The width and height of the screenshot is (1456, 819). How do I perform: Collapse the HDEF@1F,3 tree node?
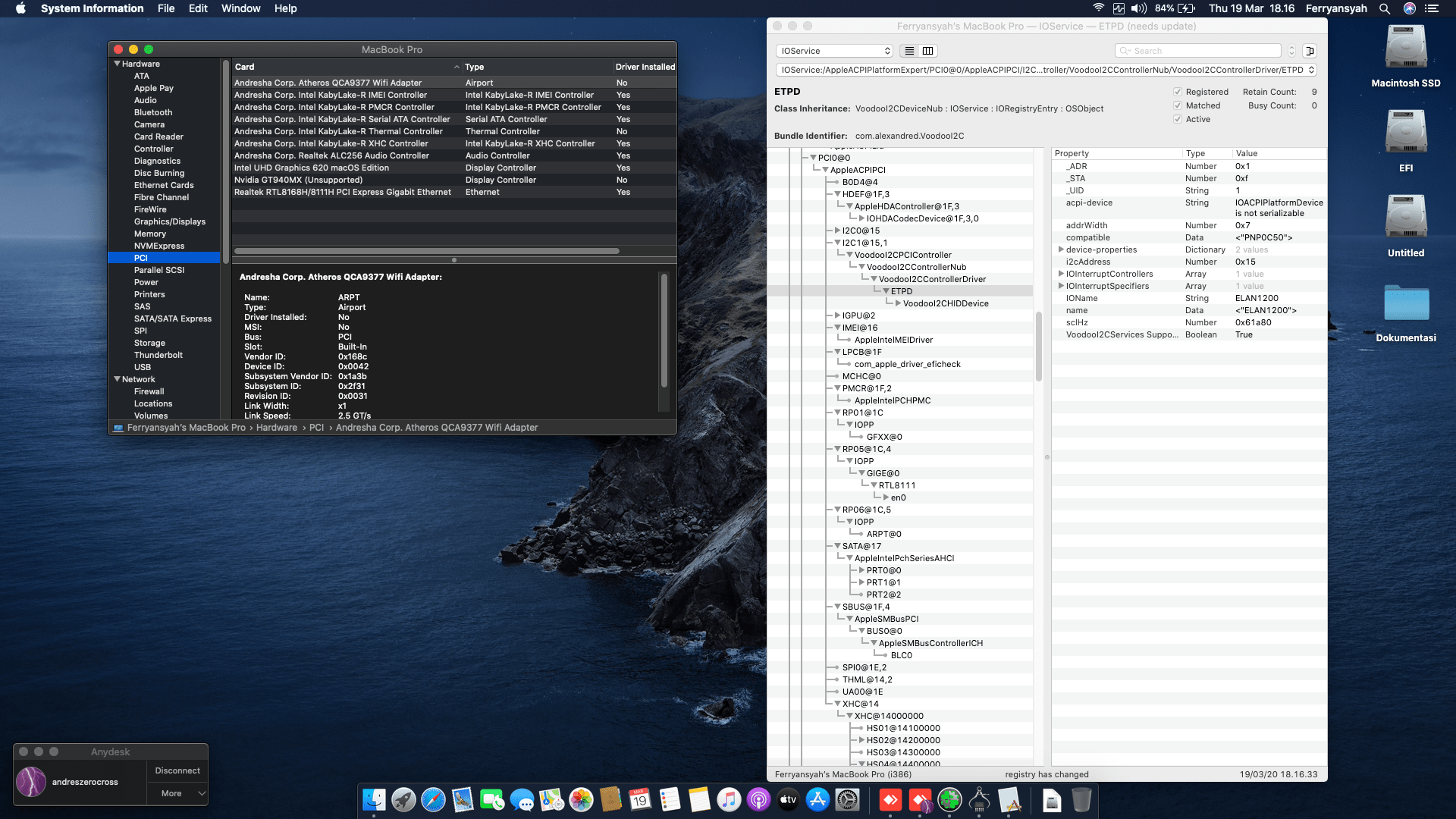coord(837,194)
